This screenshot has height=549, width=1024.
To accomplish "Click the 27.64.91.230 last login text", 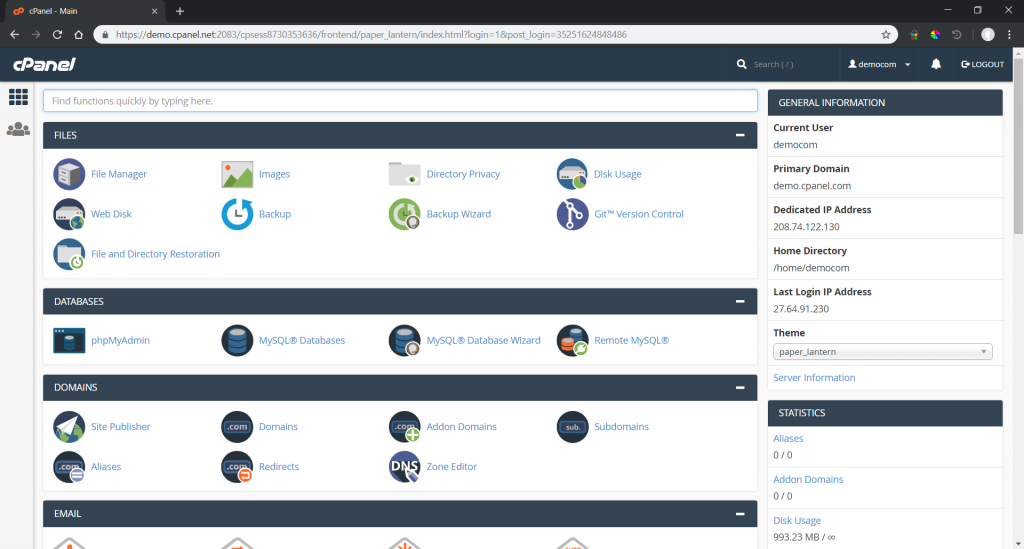I will [x=801, y=309].
